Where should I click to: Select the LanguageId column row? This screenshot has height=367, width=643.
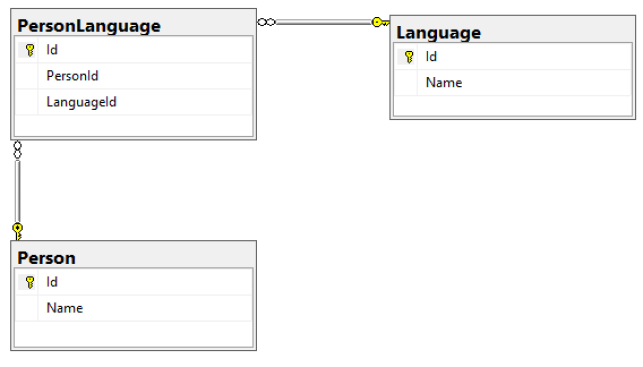(x=134, y=102)
